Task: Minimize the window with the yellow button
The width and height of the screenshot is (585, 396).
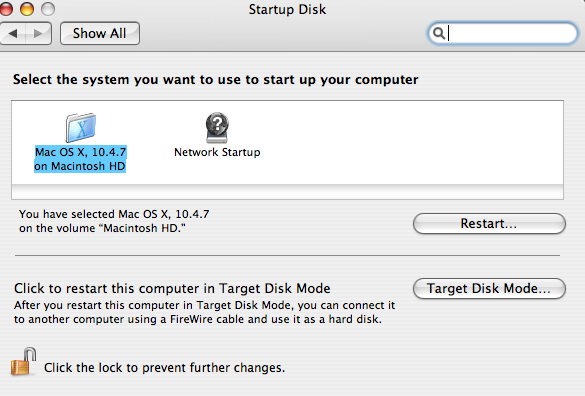Action: coord(27,9)
